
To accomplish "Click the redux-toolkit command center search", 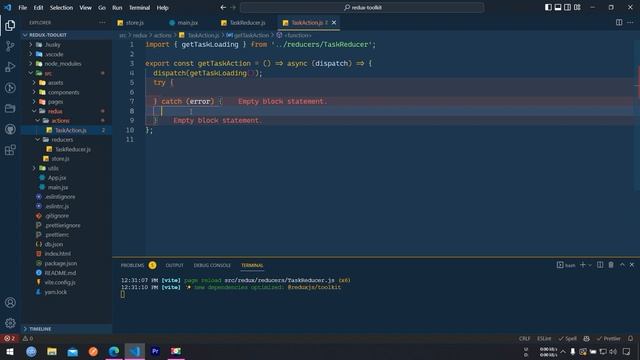I will pos(362,7).
